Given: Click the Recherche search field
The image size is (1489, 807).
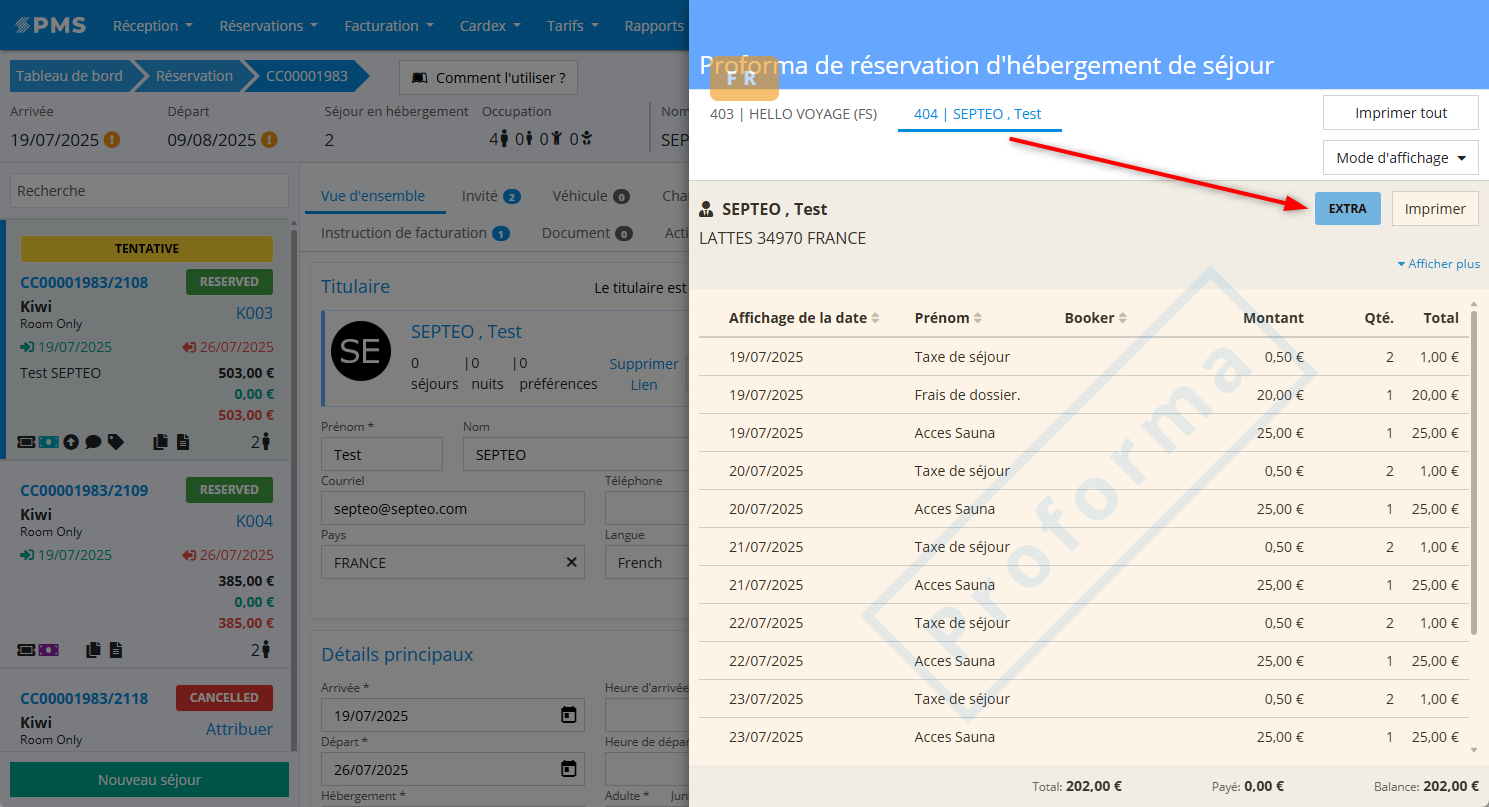Looking at the screenshot, I should point(149,191).
